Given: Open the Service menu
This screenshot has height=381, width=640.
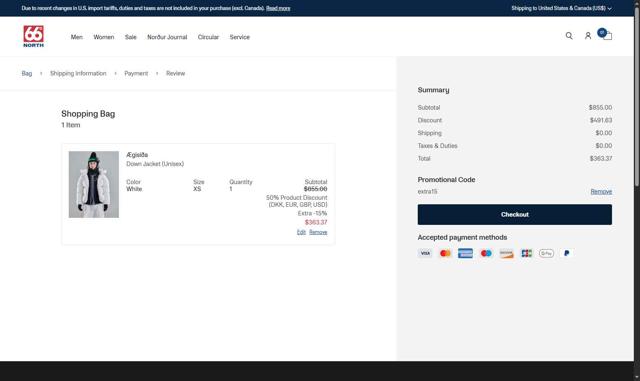Looking at the screenshot, I should click(x=240, y=37).
